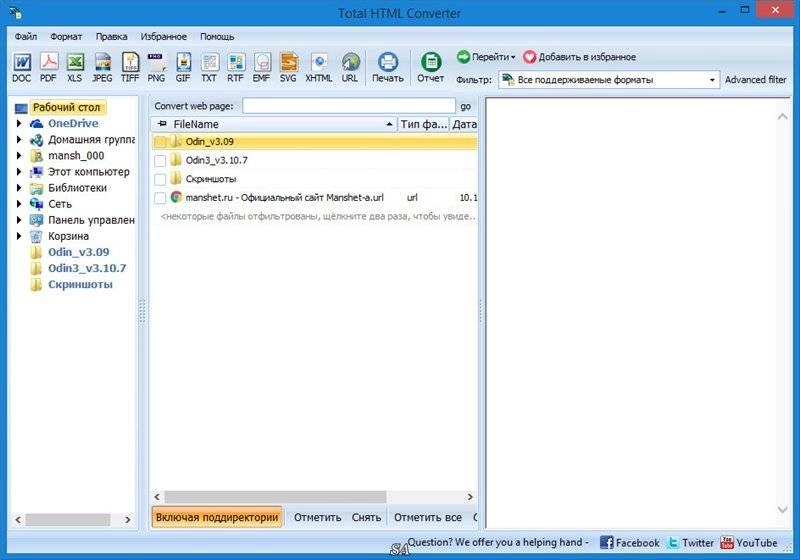Screen dimensions: 800x560
Task: Check the Odin_v3.09 row checkbox
Action: tap(160, 142)
